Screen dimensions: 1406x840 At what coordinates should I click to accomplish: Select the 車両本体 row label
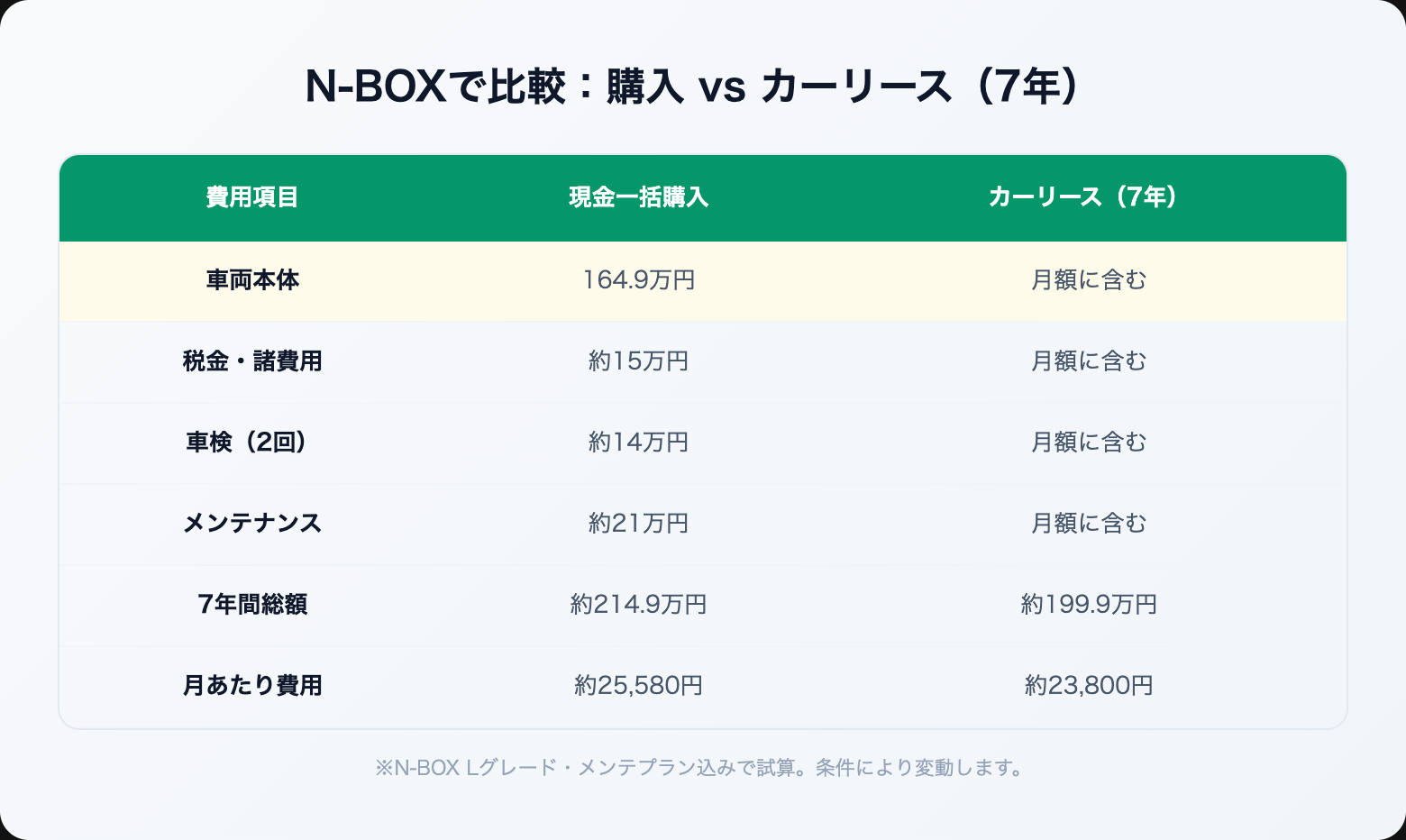coord(252,280)
